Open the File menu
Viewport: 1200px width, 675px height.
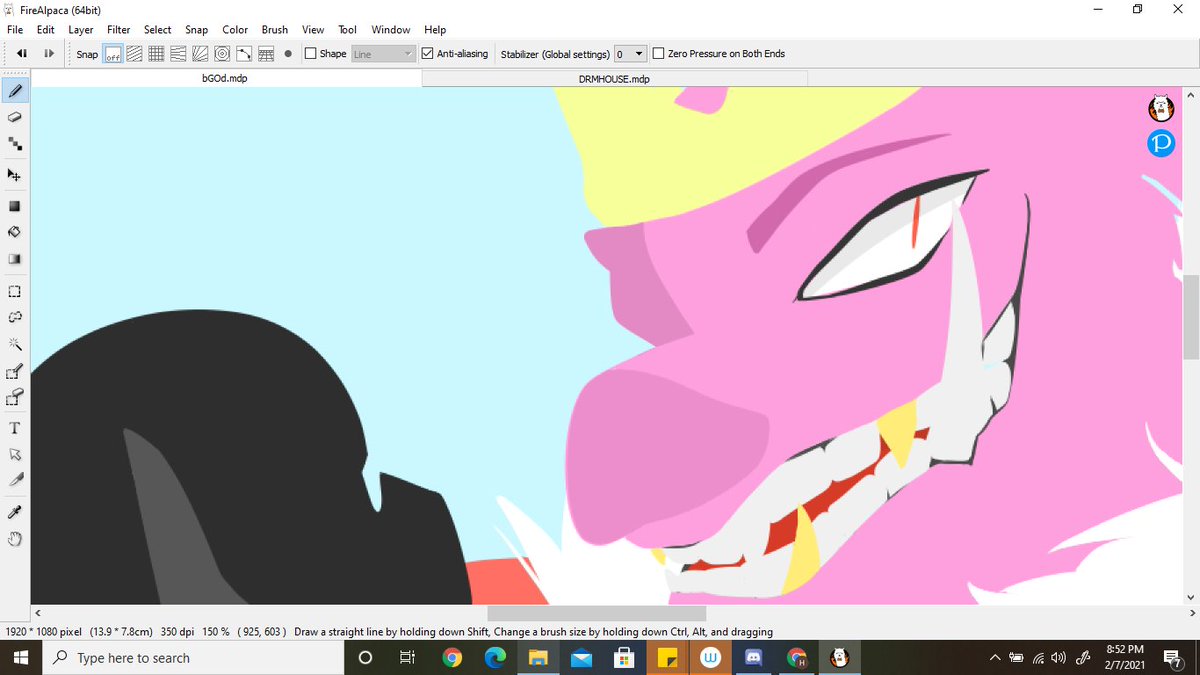pyautogui.click(x=15, y=30)
